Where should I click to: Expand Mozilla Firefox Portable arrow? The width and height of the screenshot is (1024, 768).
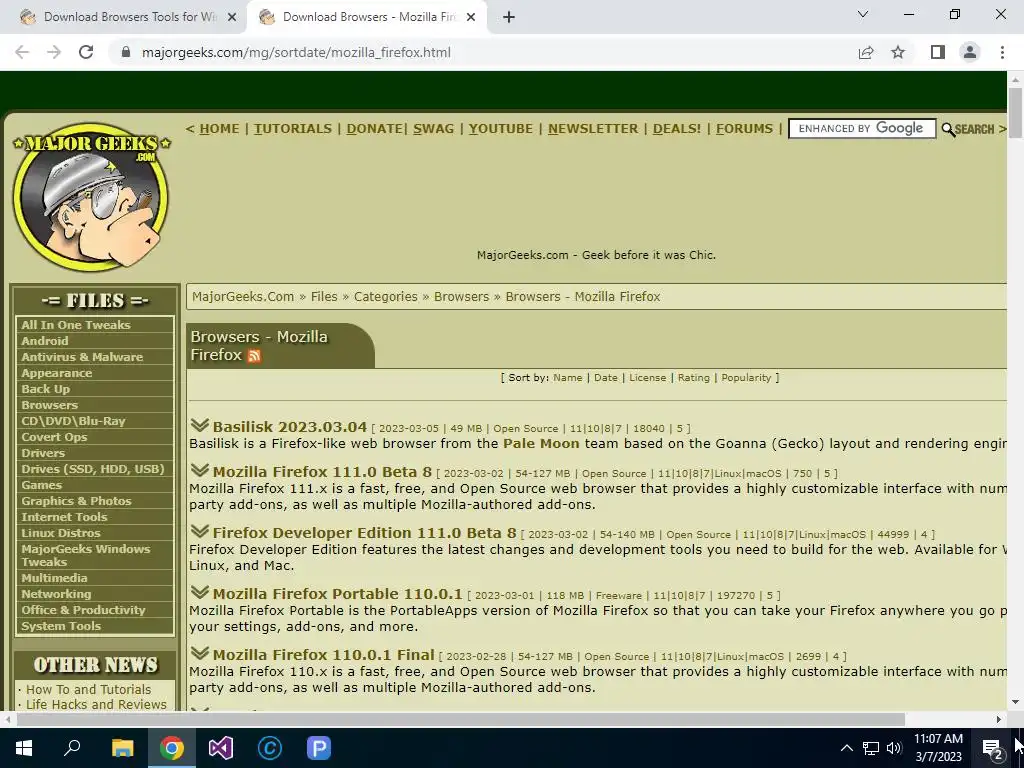point(199,593)
